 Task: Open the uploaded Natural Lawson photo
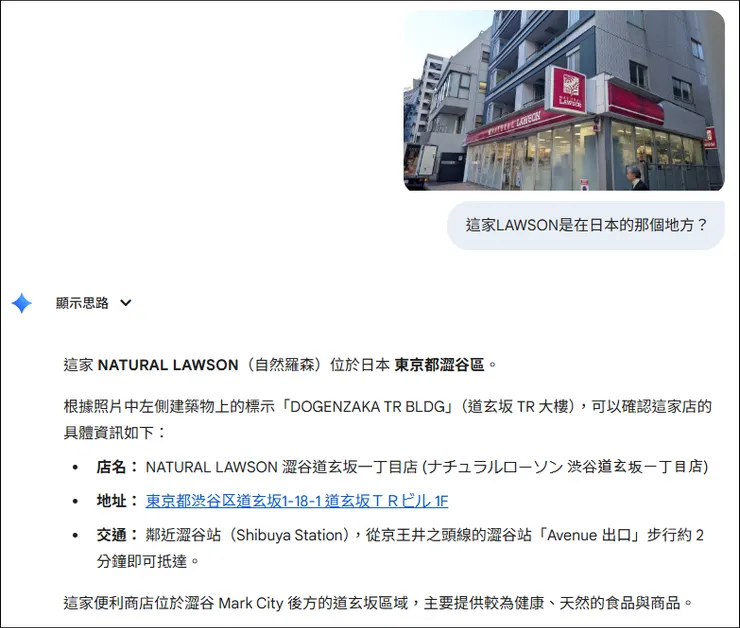point(564,100)
